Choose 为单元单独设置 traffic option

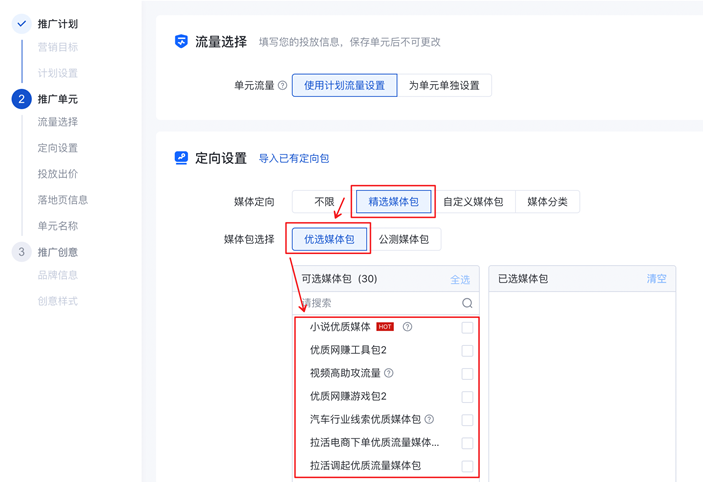[444, 86]
